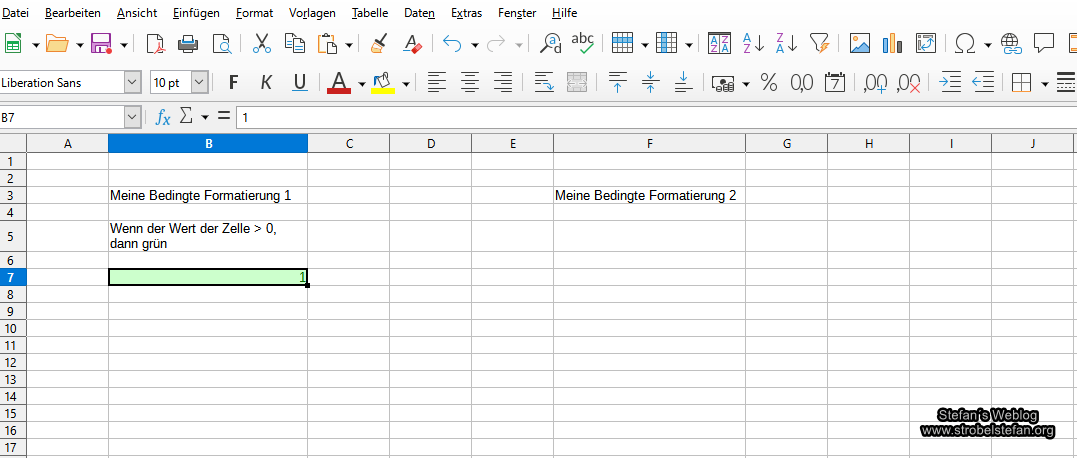Align cell text left
Image resolution: width=1077 pixels, height=458 pixels.
437,83
